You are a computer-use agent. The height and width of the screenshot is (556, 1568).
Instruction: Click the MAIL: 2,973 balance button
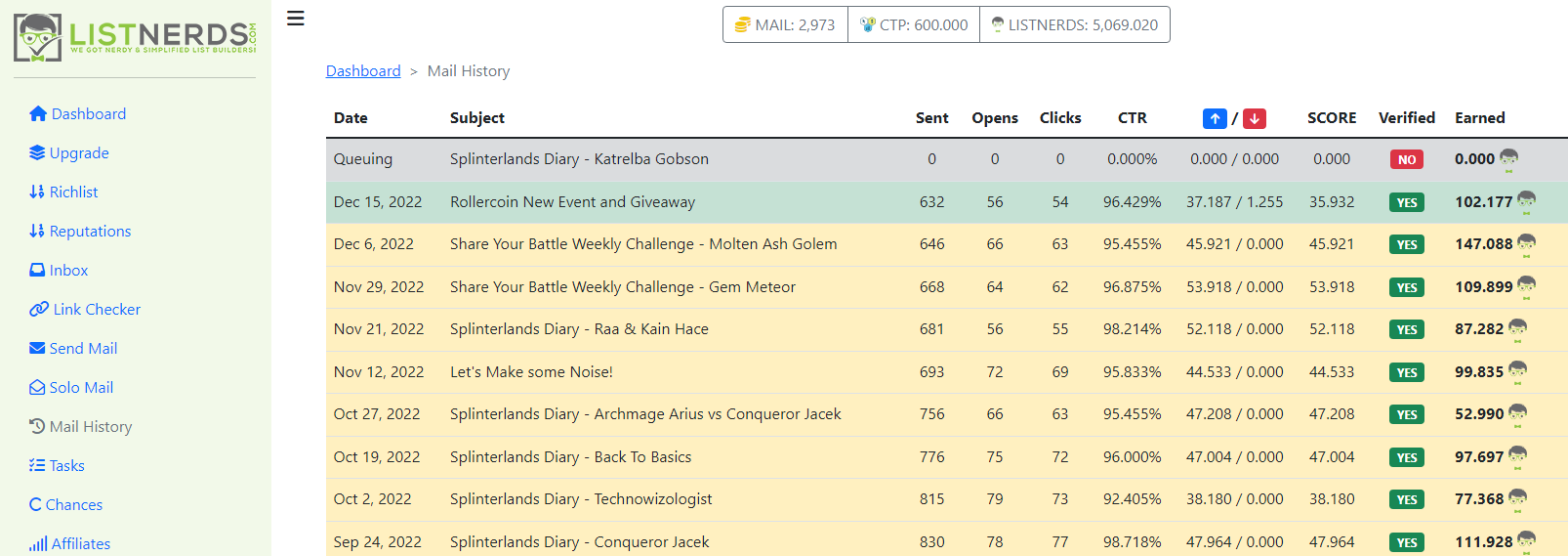pos(785,24)
